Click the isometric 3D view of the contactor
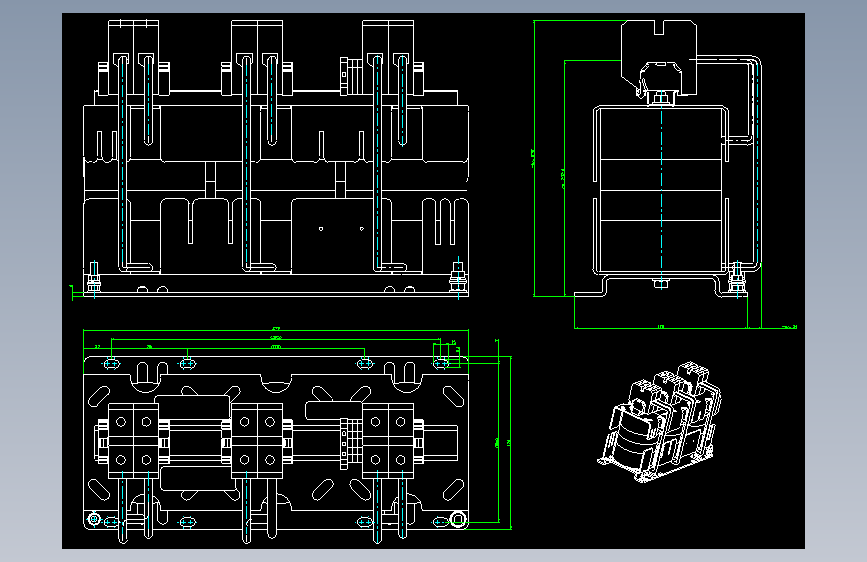The height and width of the screenshot is (562, 867). (660, 423)
